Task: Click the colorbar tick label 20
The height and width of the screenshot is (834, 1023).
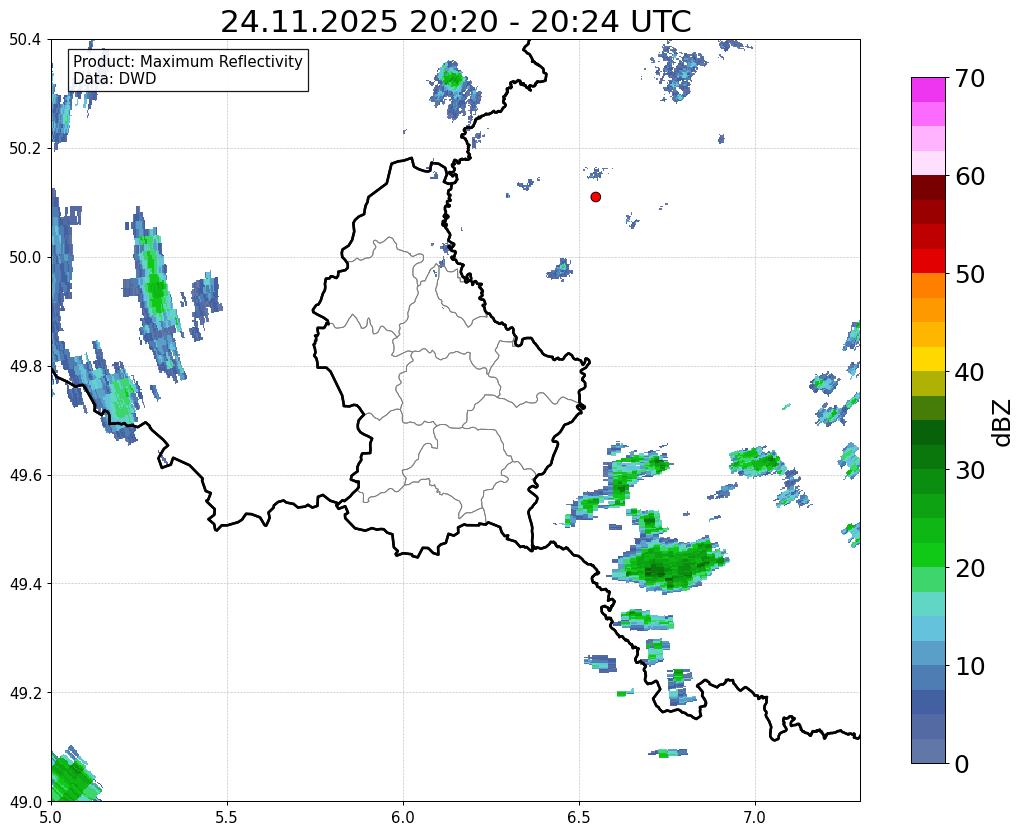Action: click(970, 568)
